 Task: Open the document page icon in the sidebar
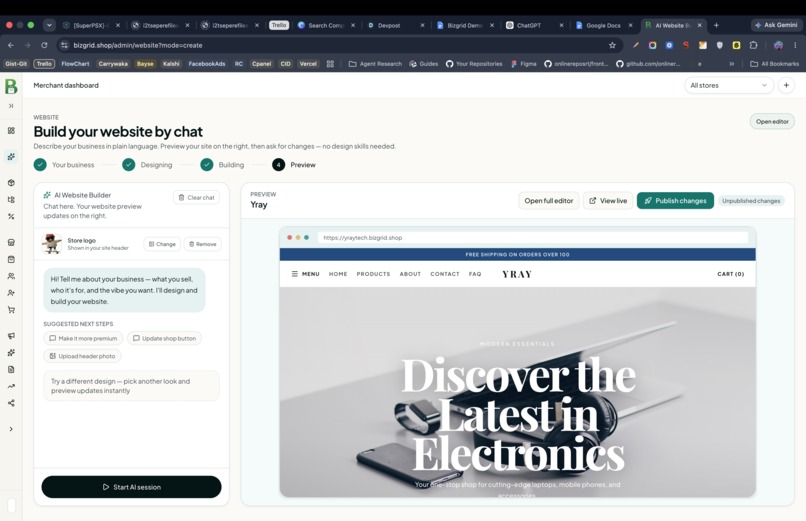click(x=11, y=369)
